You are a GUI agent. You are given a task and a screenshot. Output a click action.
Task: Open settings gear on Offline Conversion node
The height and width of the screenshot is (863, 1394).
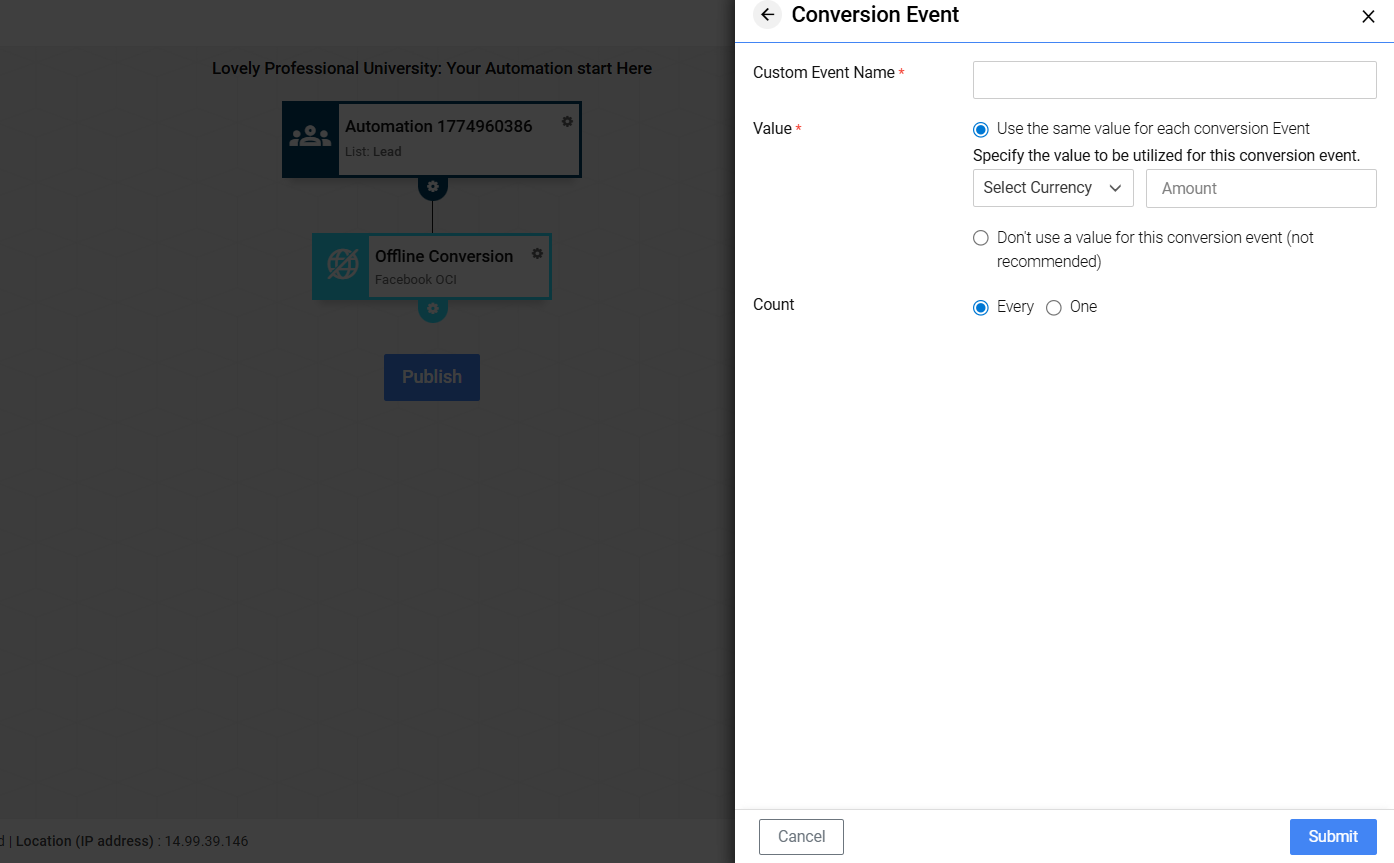(x=537, y=254)
